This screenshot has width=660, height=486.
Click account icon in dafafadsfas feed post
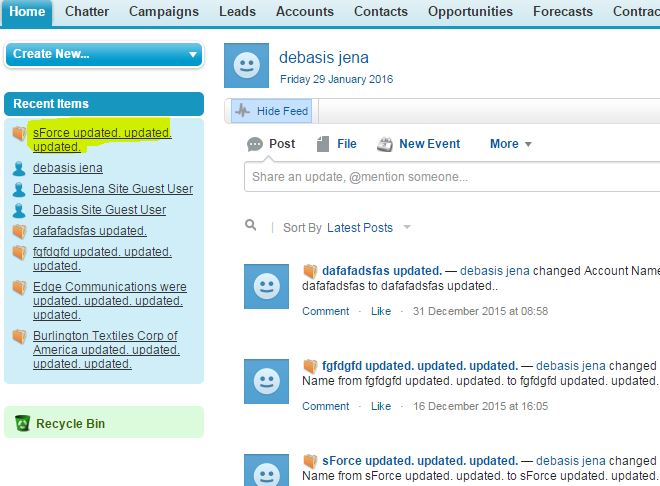(310, 271)
